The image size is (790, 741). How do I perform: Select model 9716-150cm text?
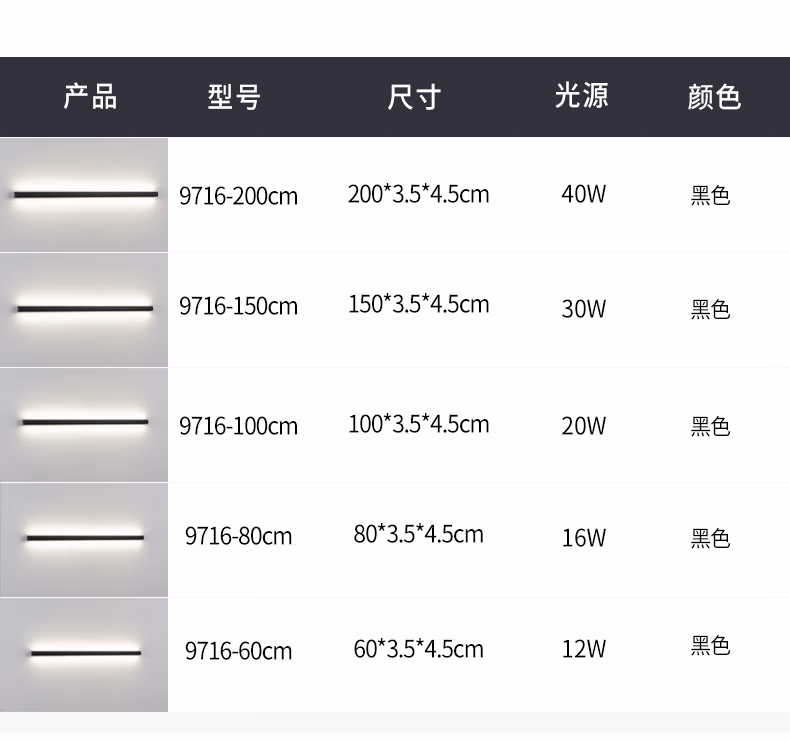click(x=238, y=306)
